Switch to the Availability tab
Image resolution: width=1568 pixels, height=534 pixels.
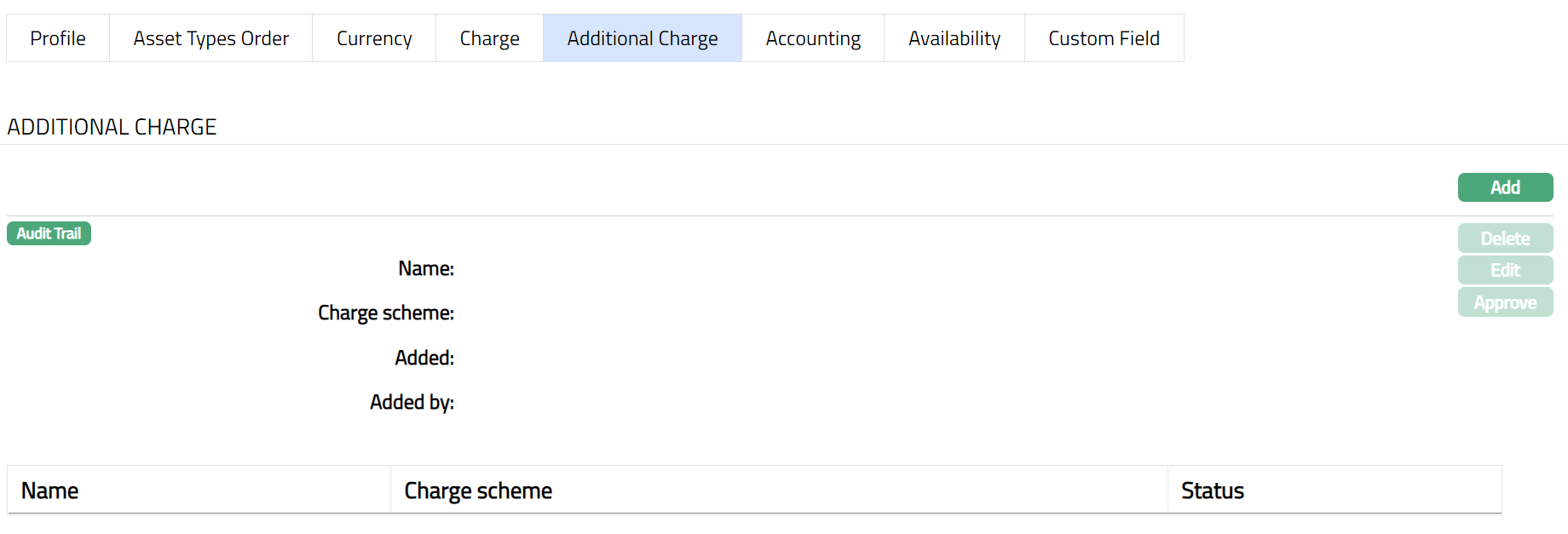(x=954, y=38)
